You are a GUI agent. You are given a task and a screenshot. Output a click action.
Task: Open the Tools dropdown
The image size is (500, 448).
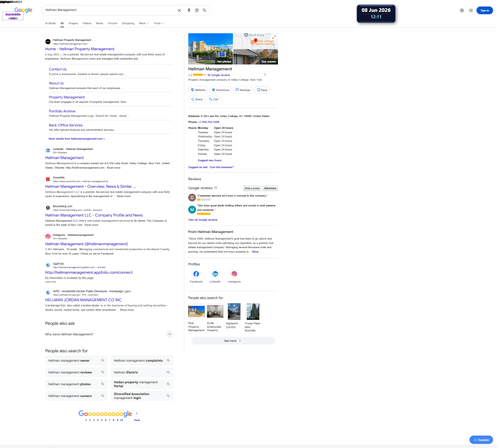pos(158,23)
